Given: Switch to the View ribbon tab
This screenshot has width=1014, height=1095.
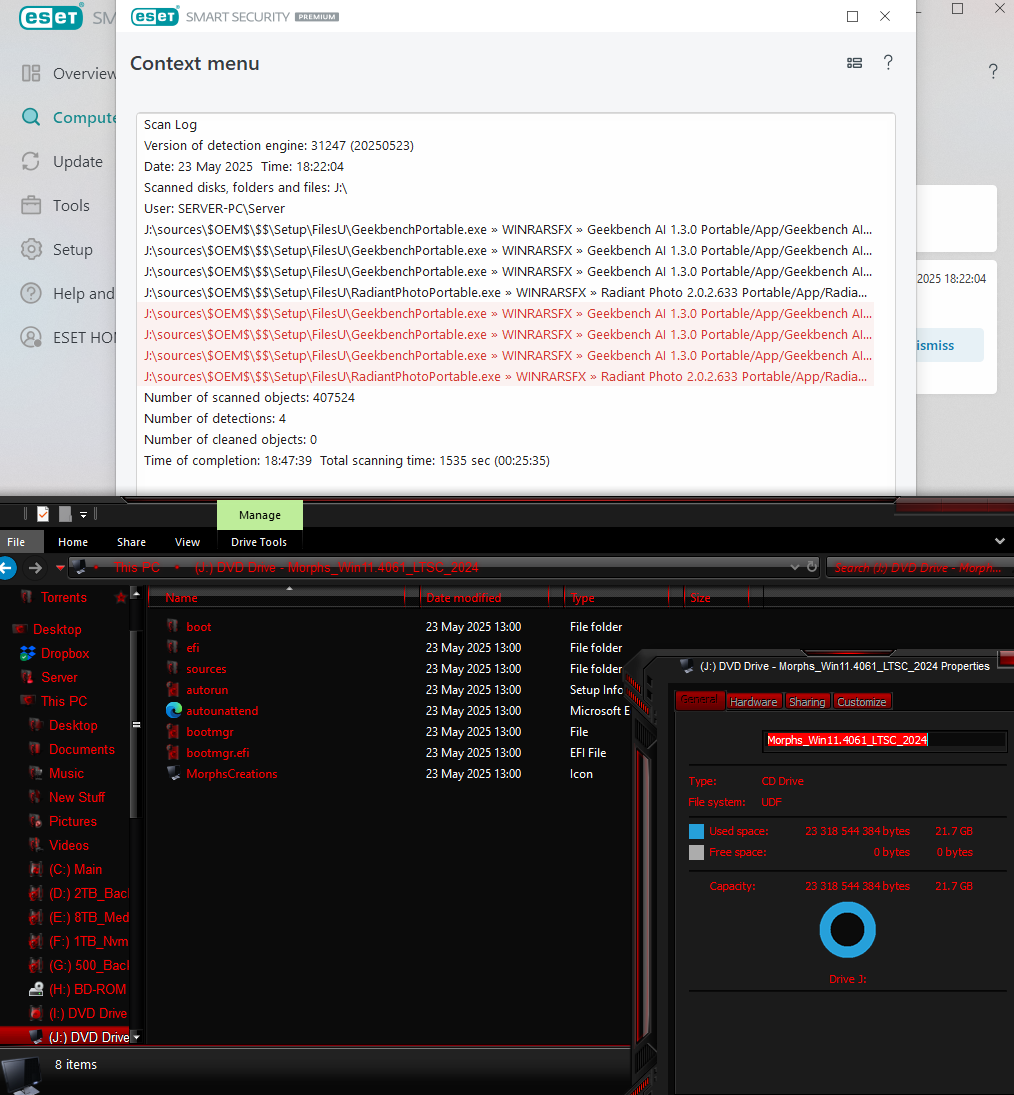Looking at the screenshot, I should tap(187, 542).
